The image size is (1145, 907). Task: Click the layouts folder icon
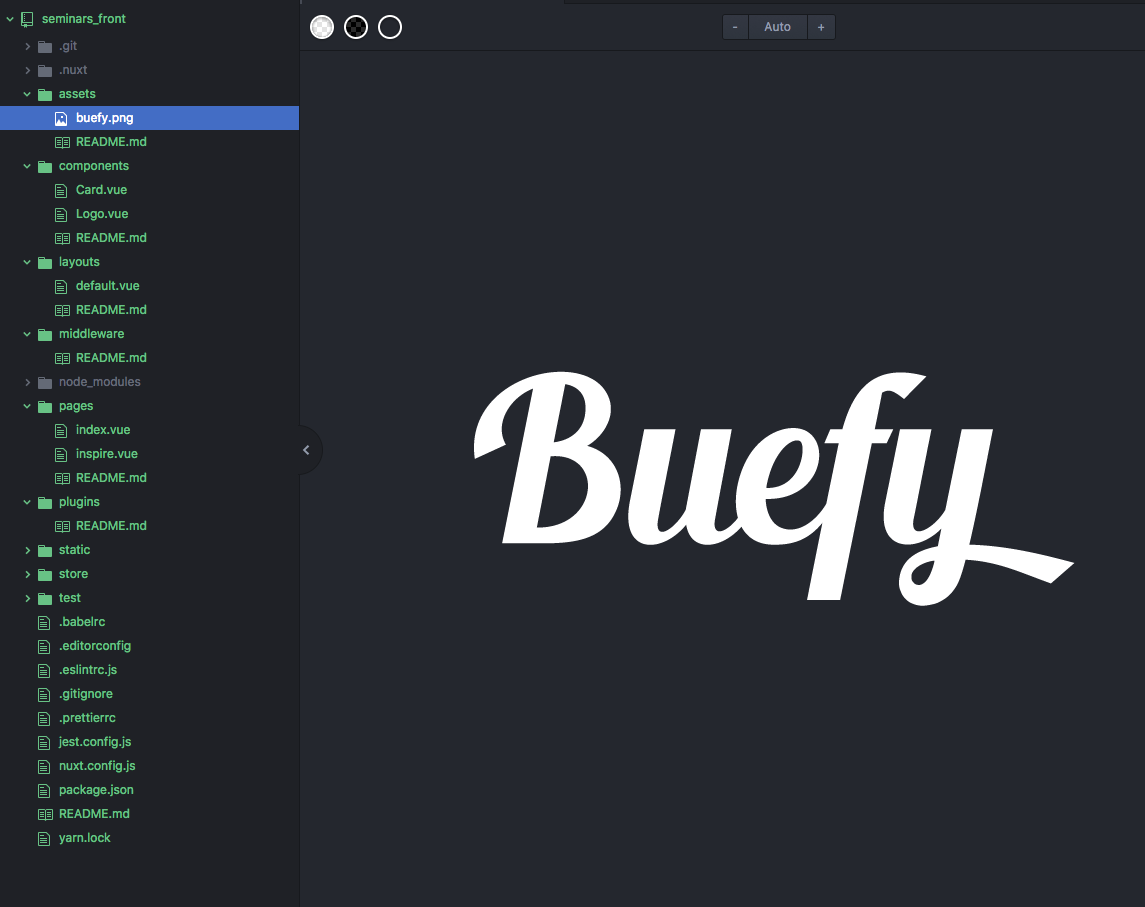pyautogui.click(x=45, y=262)
